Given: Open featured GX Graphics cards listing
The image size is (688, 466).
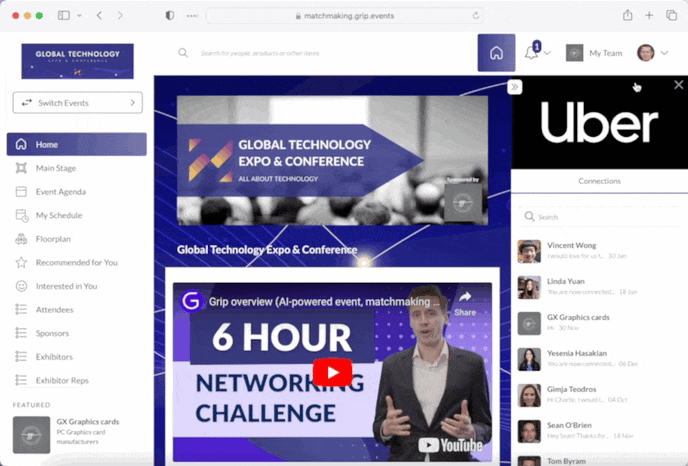Looking at the screenshot, I should [77, 434].
